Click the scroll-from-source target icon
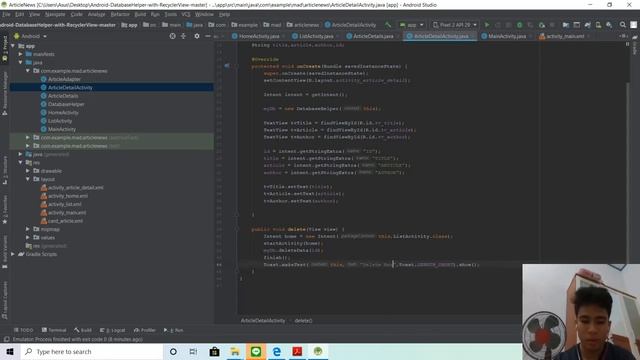The image size is (640, 360). click(172, 36)
